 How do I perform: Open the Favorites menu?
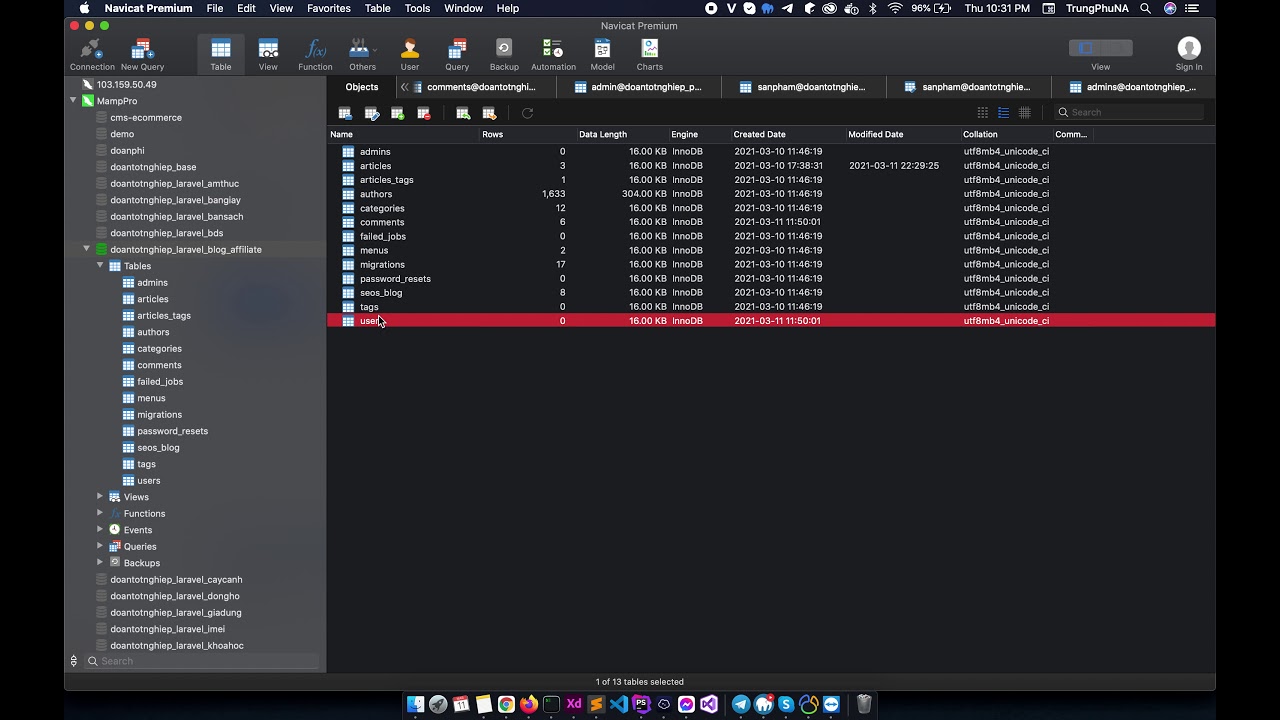coord(329,8)
